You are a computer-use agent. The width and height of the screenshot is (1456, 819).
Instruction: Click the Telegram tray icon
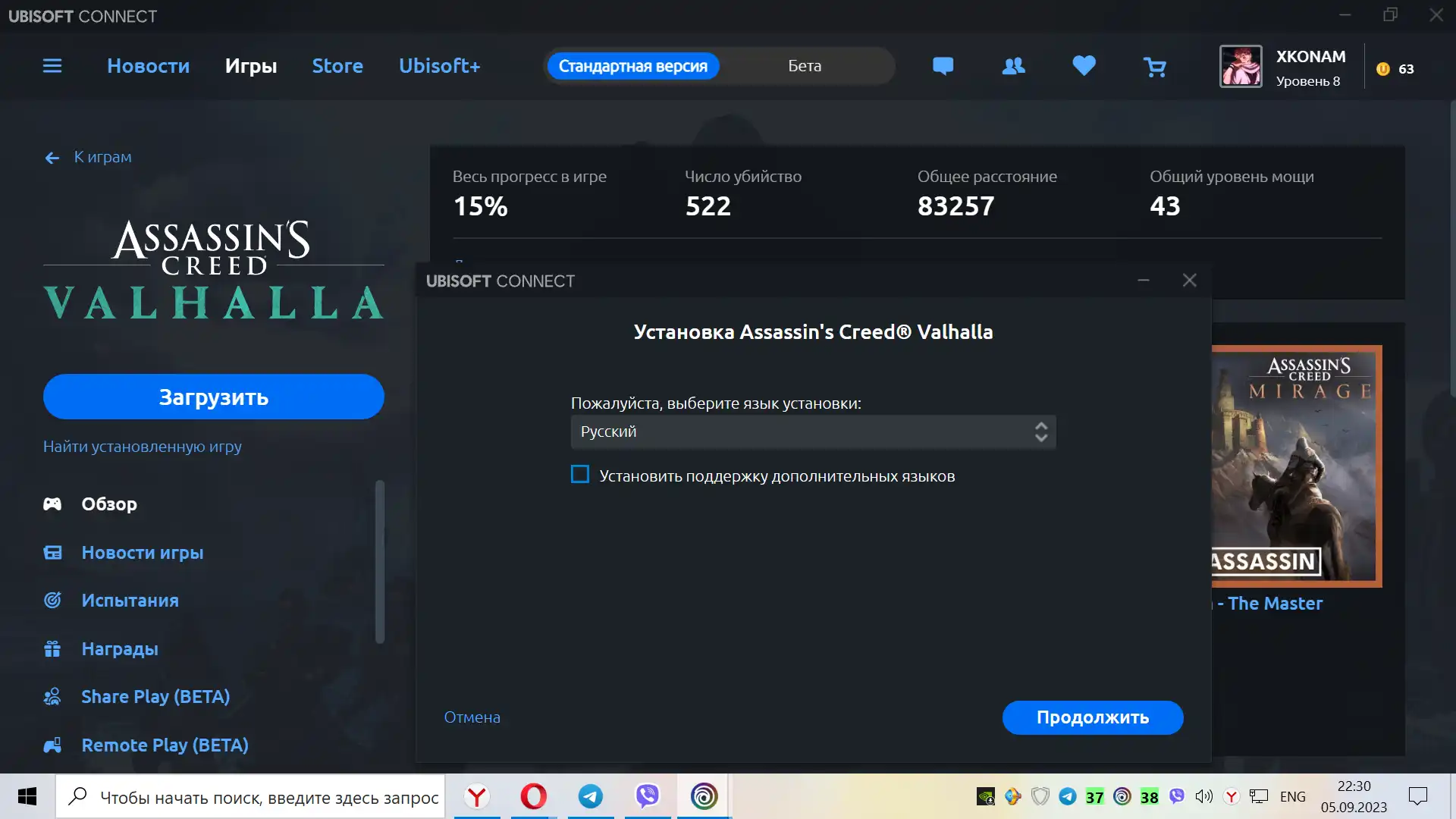point(1068,796)
